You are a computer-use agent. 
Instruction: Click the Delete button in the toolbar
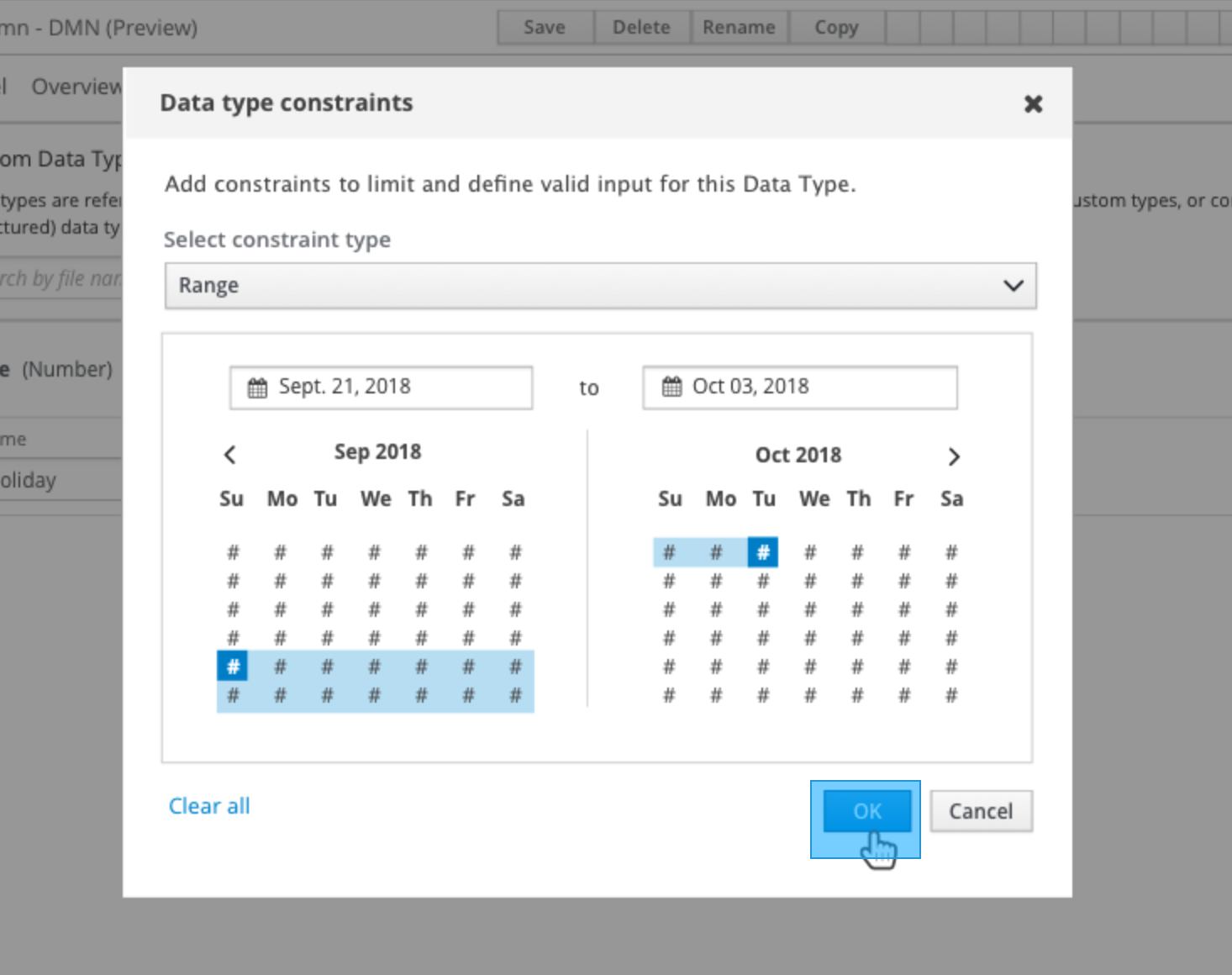641,28
